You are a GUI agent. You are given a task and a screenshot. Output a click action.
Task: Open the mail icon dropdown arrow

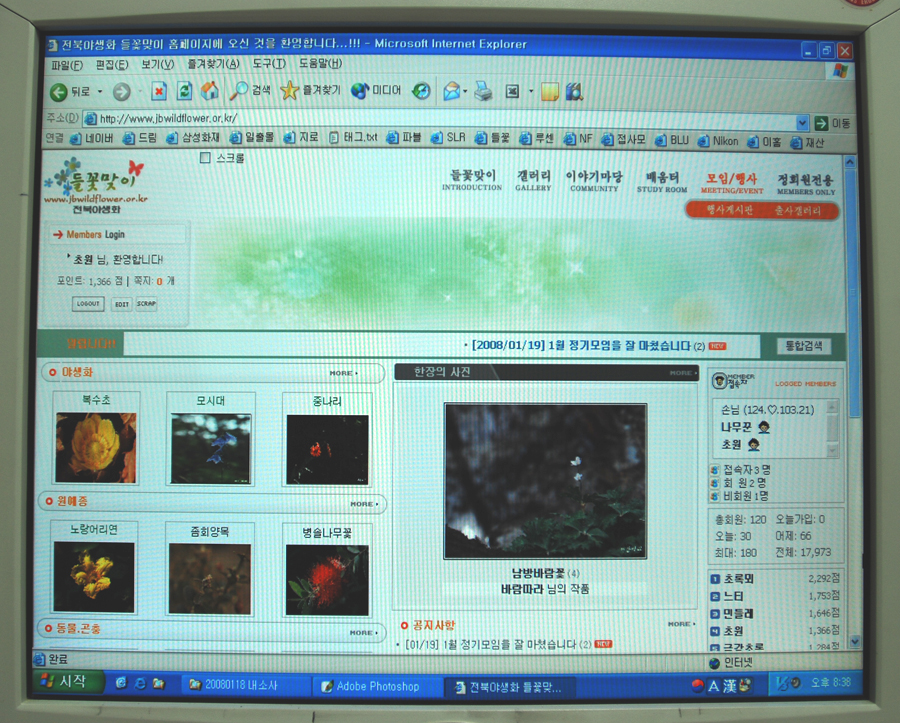click(x=465, y=91)
